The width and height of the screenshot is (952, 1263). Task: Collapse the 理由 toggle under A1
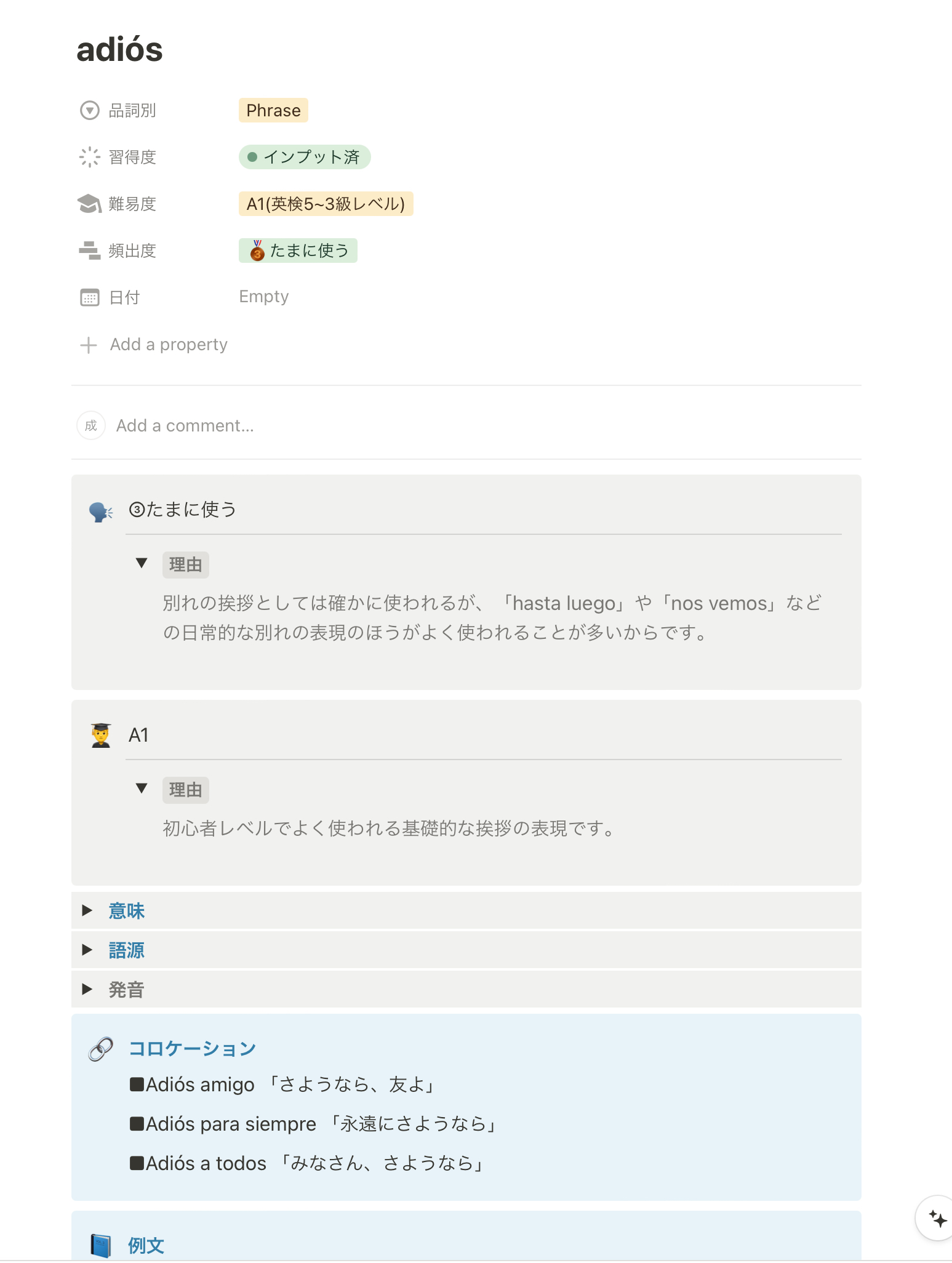click(x=142, y=788)
